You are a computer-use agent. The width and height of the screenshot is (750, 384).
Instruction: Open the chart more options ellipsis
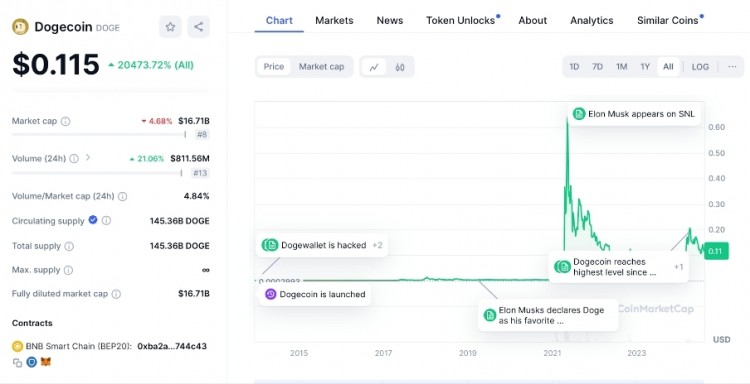click(x=732, y=67)
